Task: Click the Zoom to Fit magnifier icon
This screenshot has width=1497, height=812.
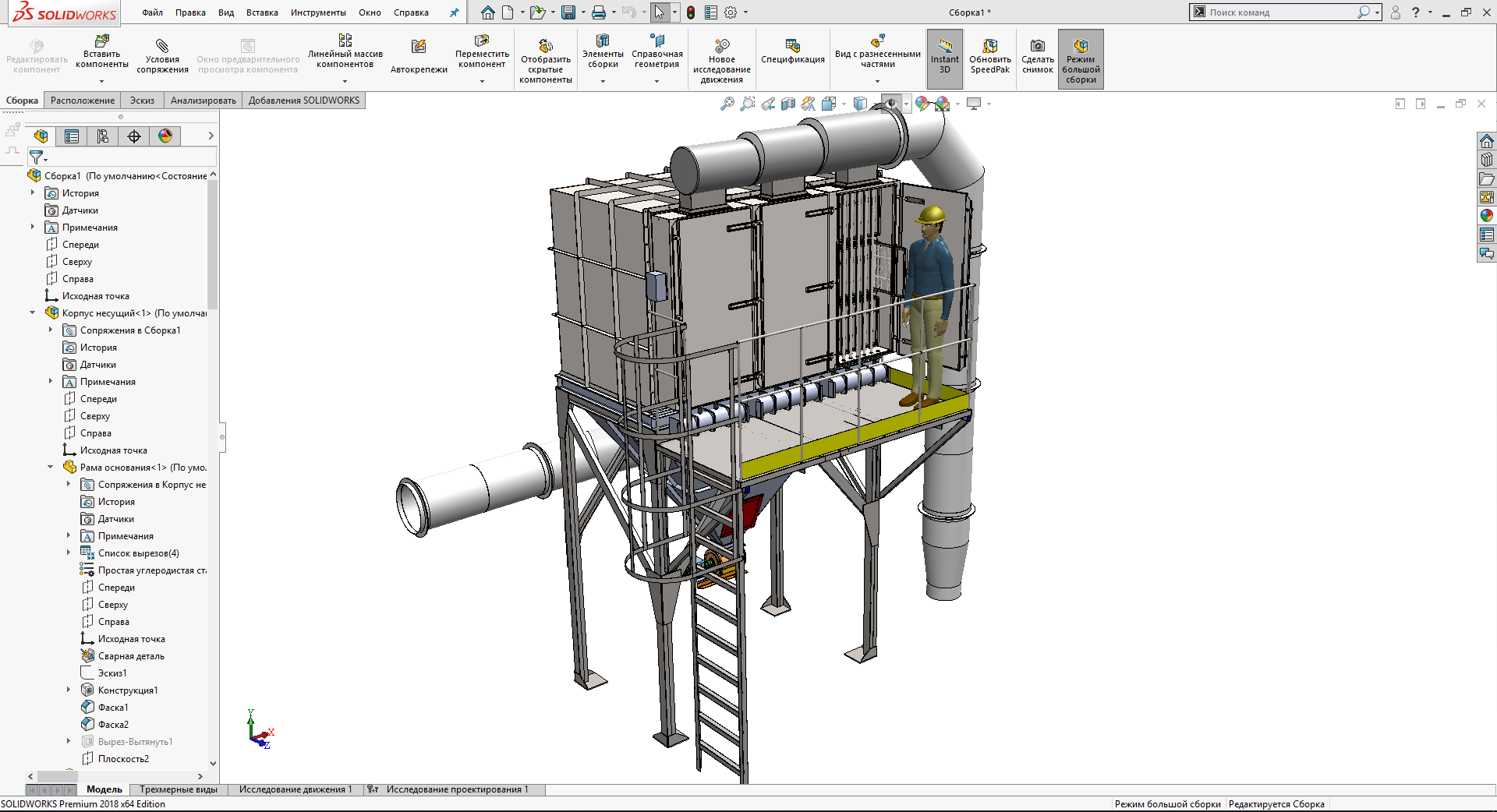Action: (727, 104)
